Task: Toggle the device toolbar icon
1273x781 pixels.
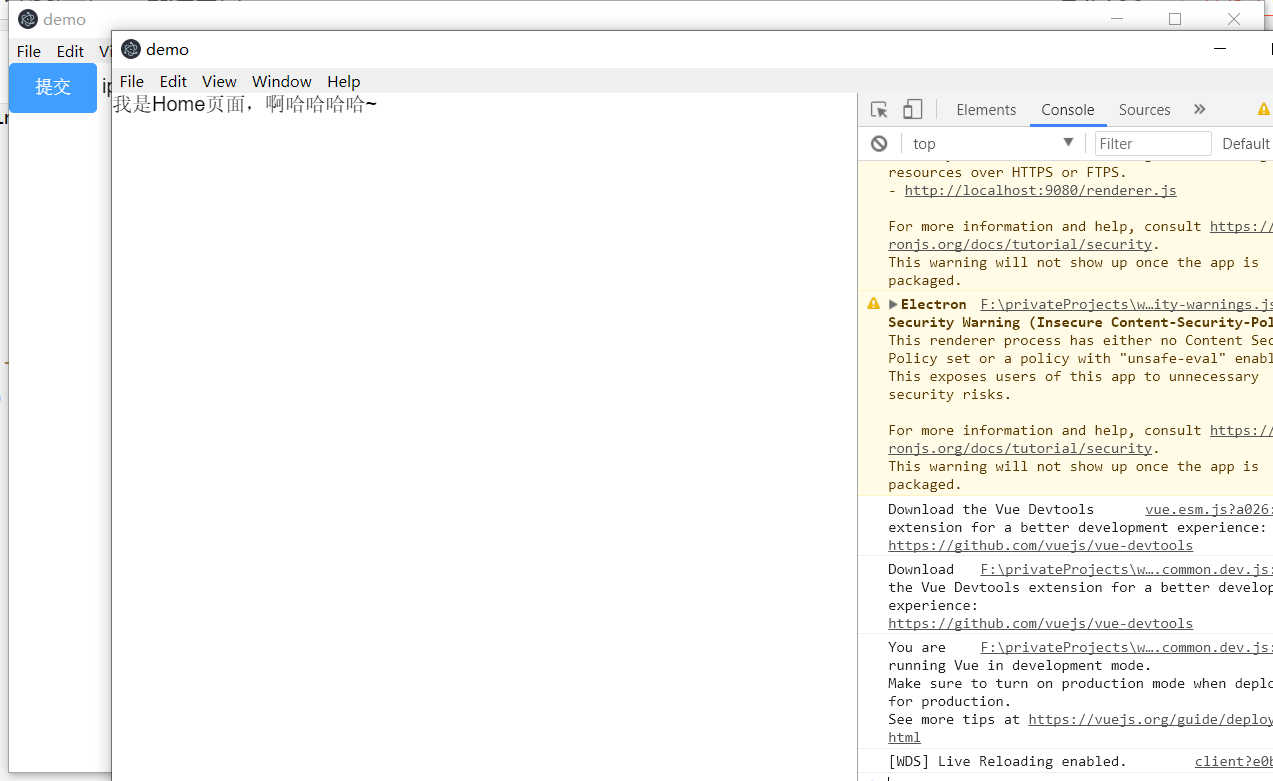Action: click(x=912, y=110)
